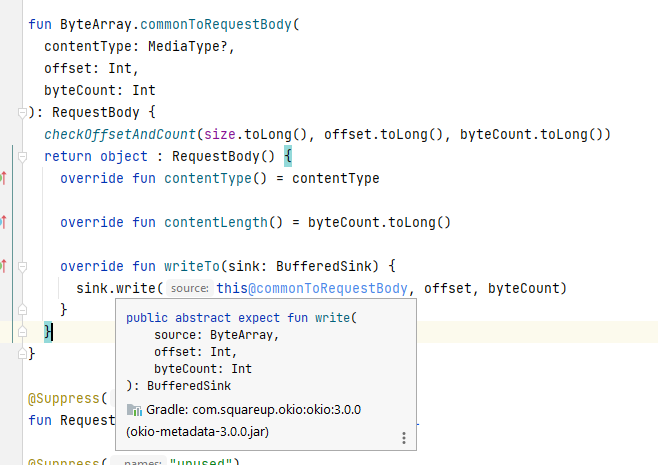Click offset: Int parameter declaration
658x465 pixels.
[x=88, y=68]
